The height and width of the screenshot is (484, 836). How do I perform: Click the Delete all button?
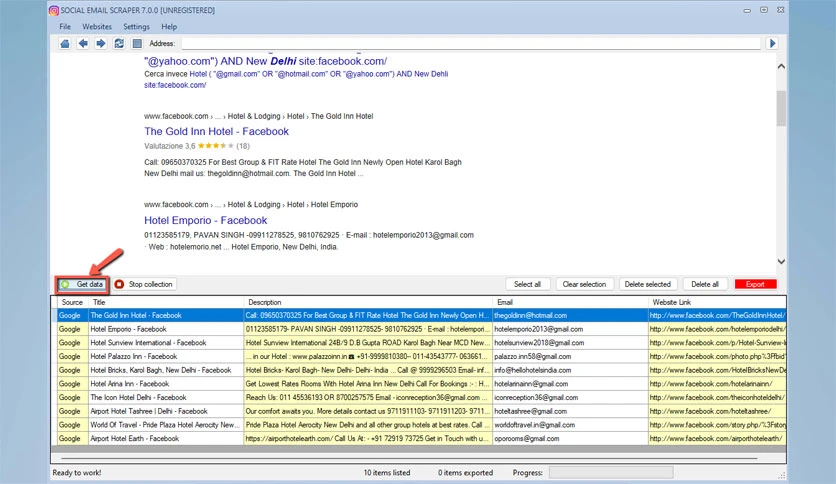tap(705, 284)
